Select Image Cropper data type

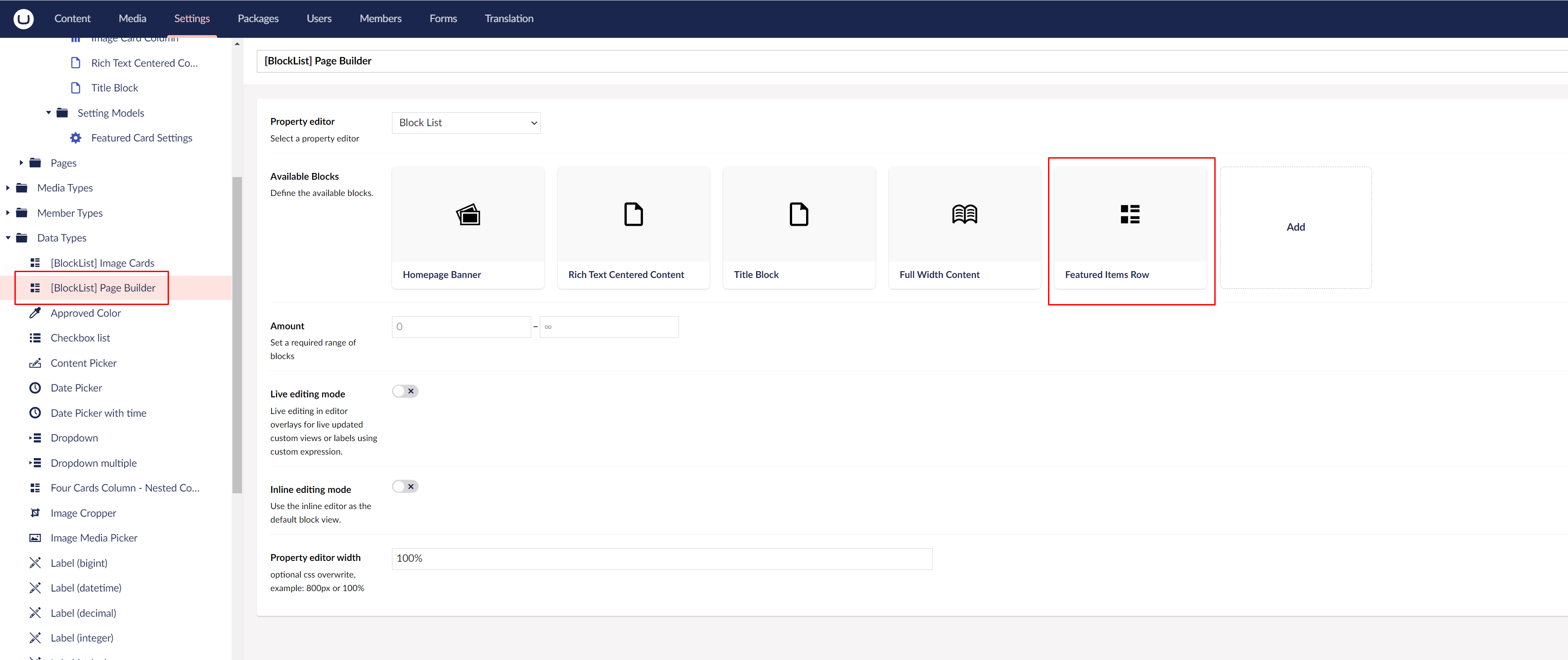pyautogui.click(x=83, y=513)
